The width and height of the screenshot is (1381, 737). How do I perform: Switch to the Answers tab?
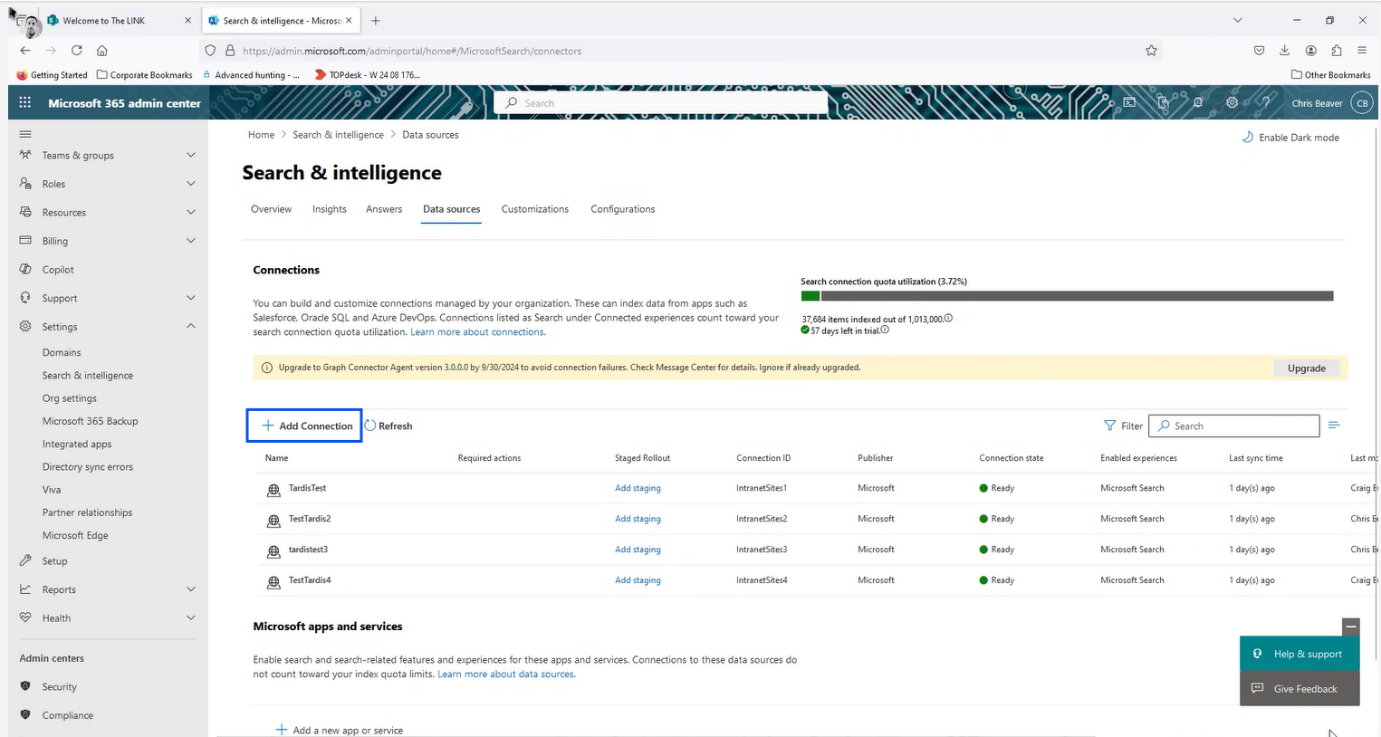[x=384, y=209]
